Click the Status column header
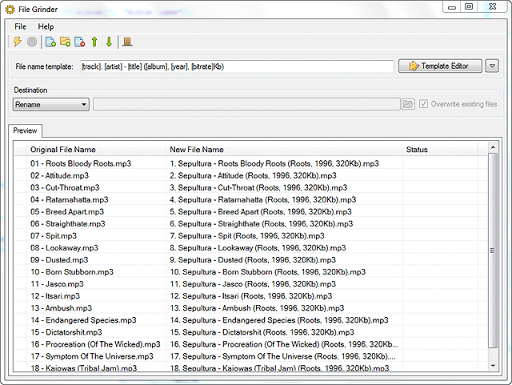 point(440,149)
